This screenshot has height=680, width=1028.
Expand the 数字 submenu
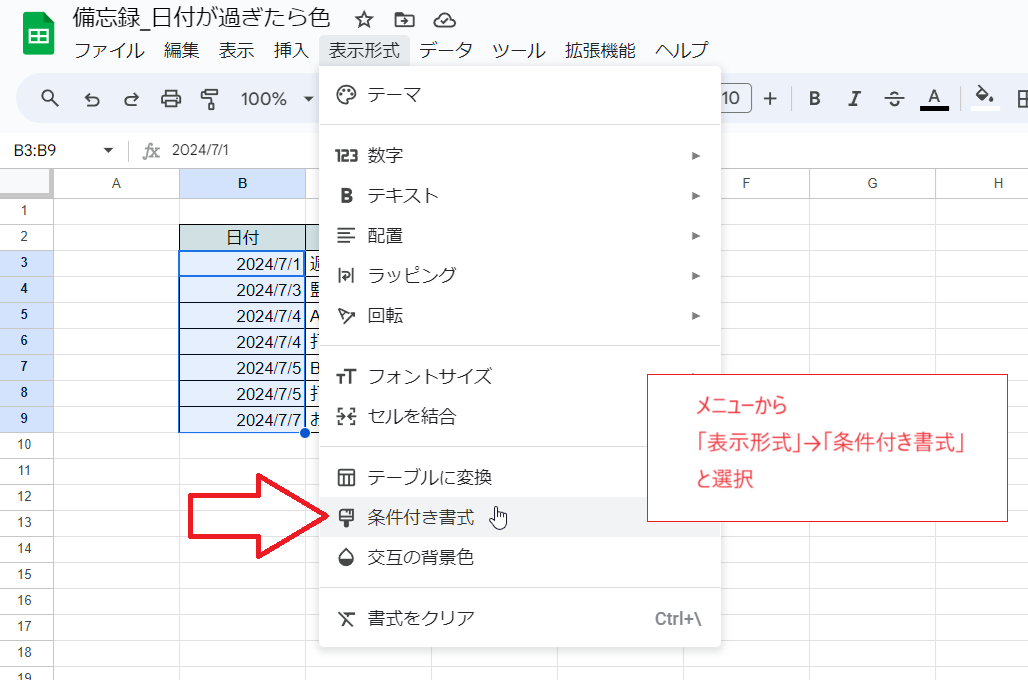(519, 155)
